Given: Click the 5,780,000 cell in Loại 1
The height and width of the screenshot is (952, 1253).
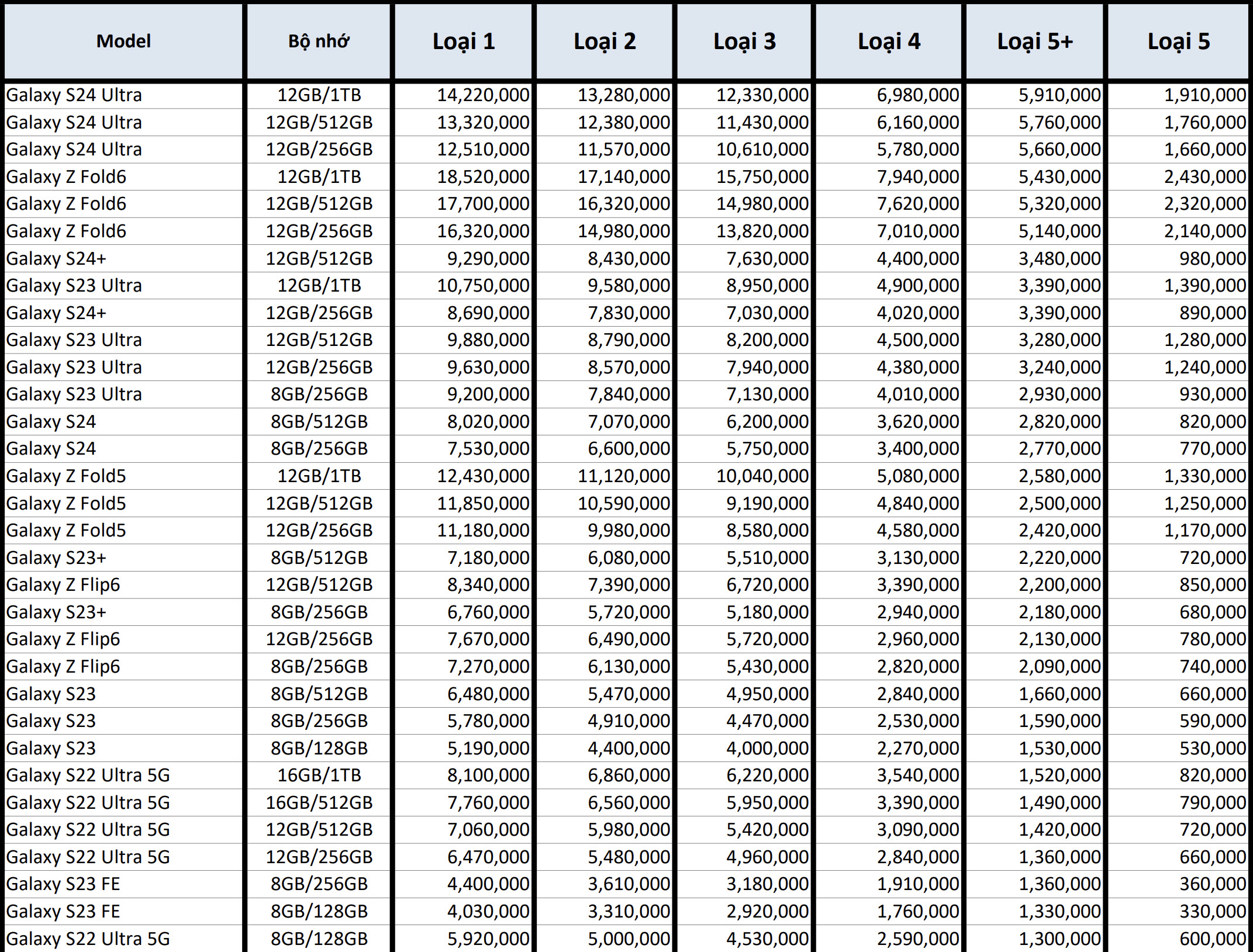Looking at the screenshot, I should [x=464, y=721].
